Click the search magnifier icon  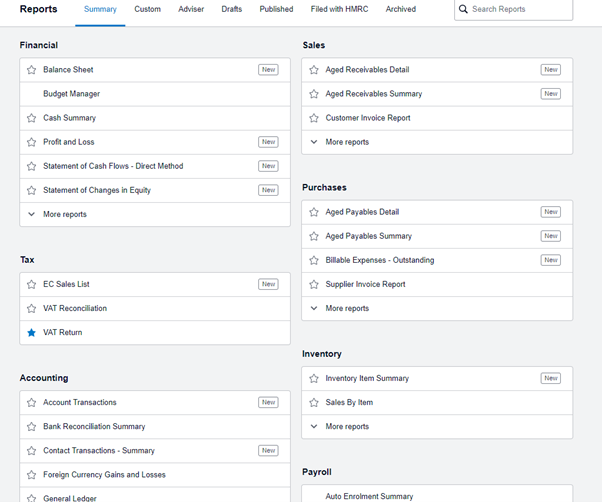463,9
